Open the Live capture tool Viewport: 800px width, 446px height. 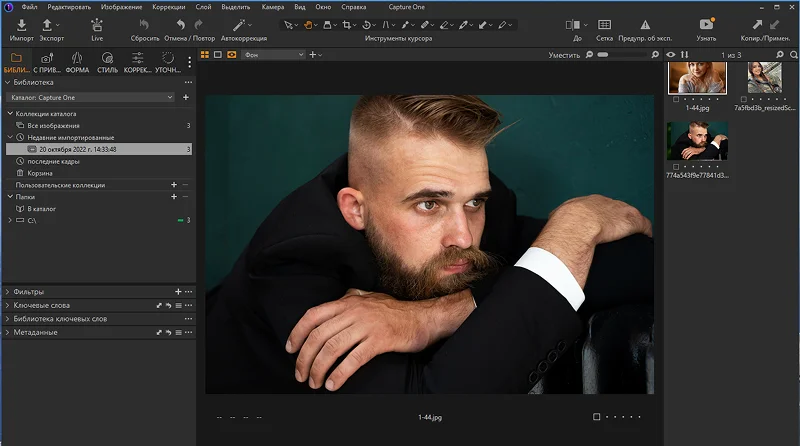pos(97,24)
